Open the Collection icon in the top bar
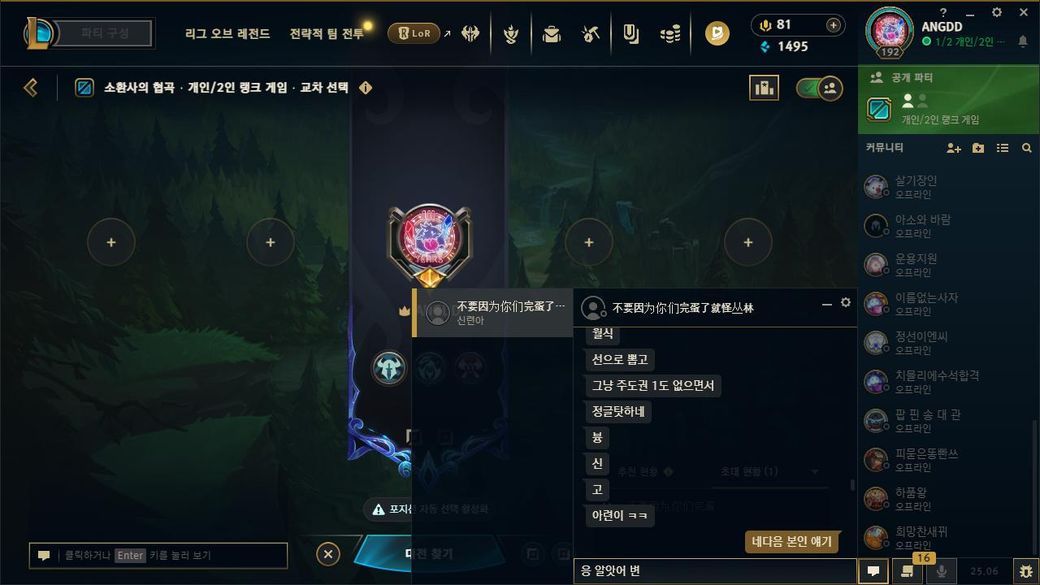Screen dimensions: 1040x585 click(x=551, y=33)
